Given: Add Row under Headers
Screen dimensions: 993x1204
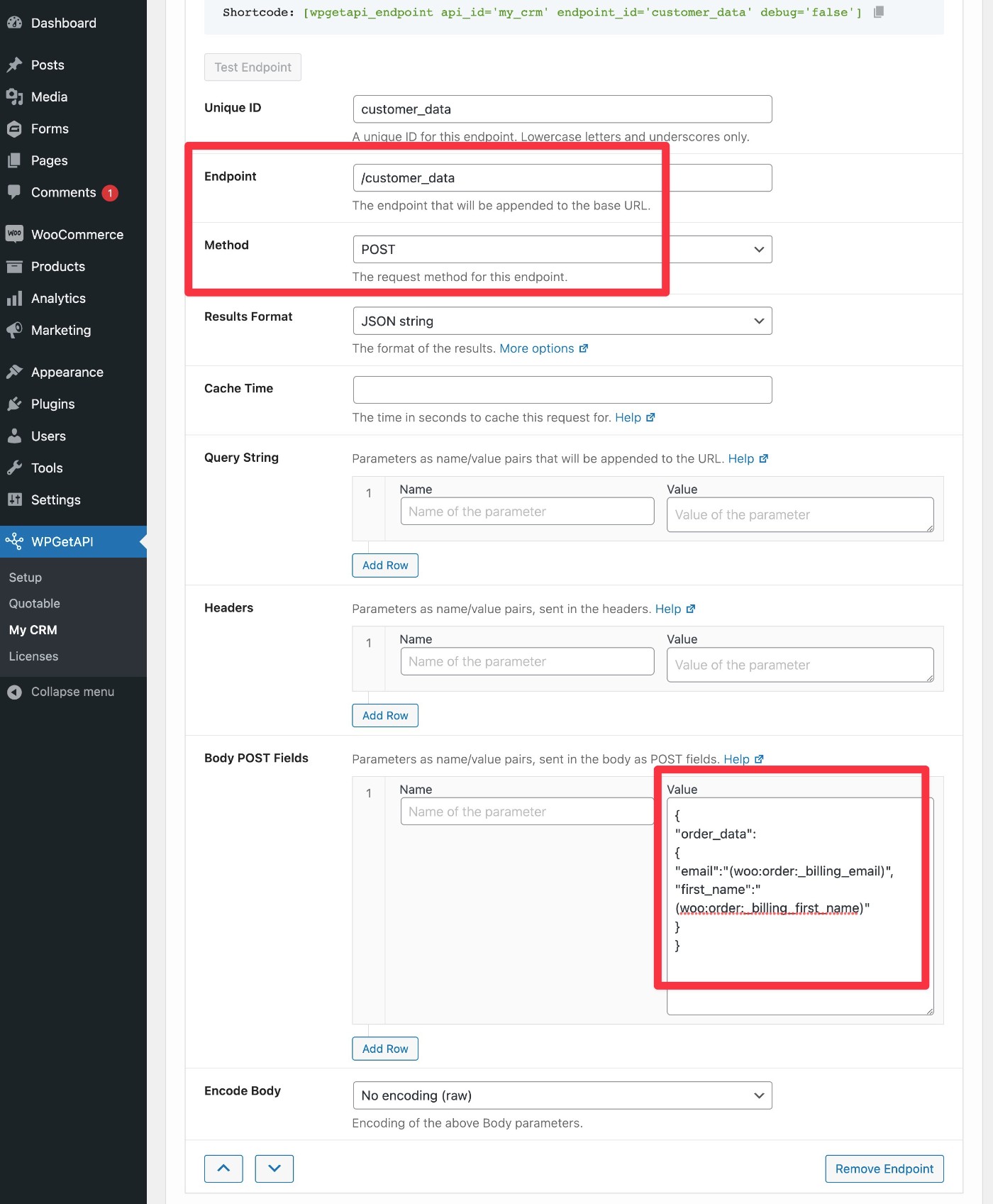Looking at the screenshot, I should [x=385, y=715].
